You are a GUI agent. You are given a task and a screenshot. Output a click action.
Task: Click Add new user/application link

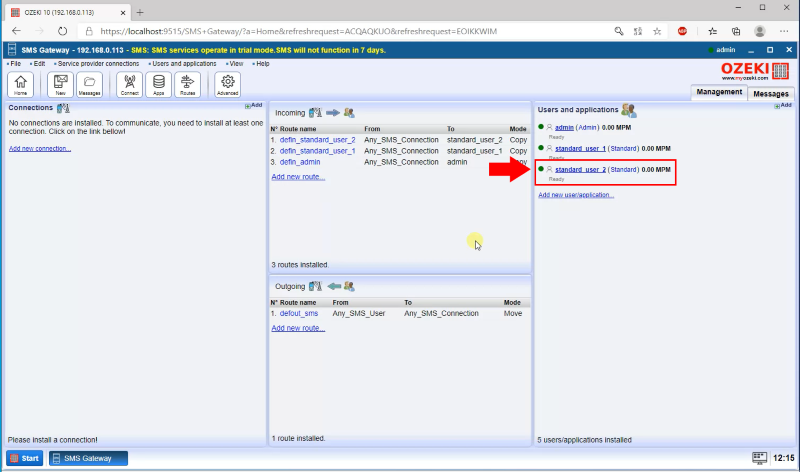pyautogui.click(x=576, y=195)
